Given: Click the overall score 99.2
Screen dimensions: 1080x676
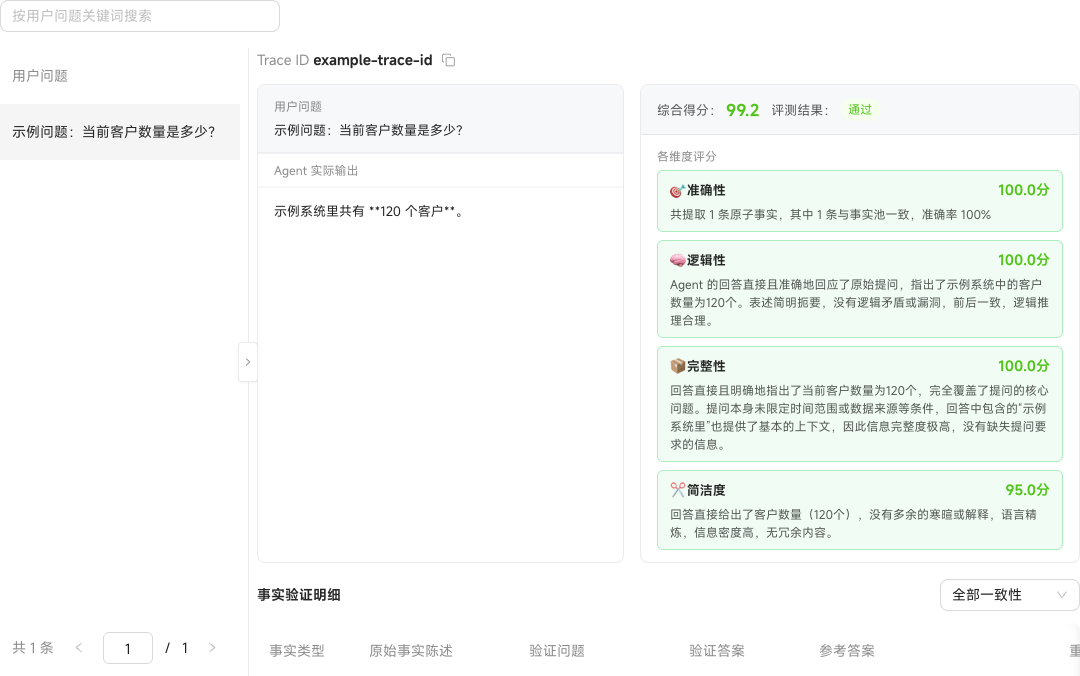Looking at the screenshot, I should (x=742, y=110).
